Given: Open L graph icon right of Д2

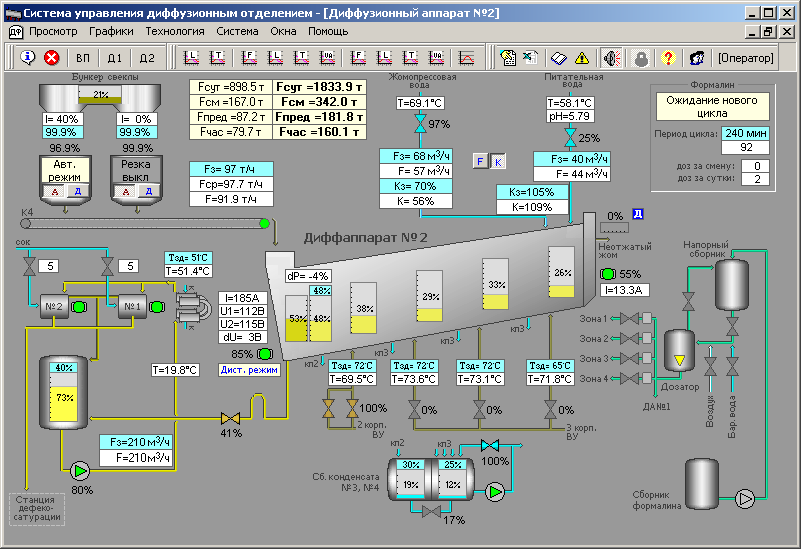Looking at the screenshot, I should pos(191,58).
